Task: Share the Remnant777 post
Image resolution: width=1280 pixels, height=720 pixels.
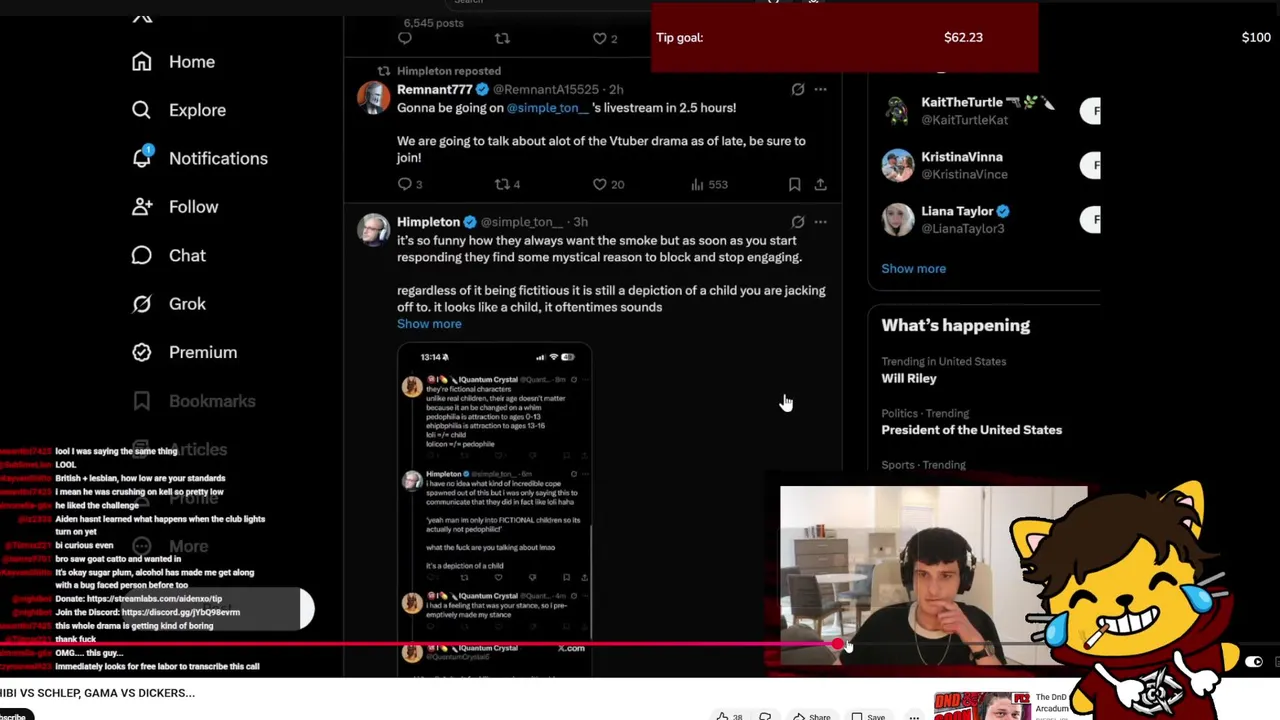Action: tap(820, 184)
